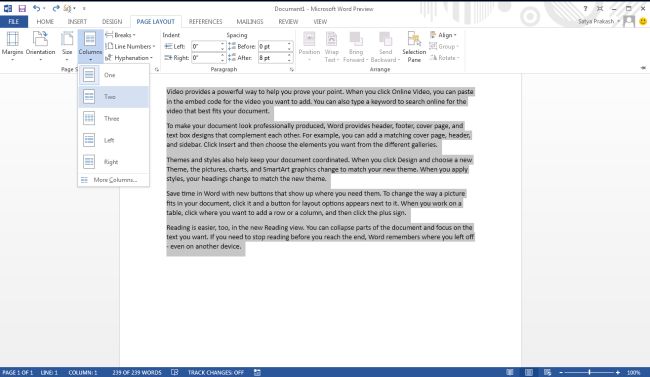
Task: Increase the Indent Left value
Action: (223, 44)
